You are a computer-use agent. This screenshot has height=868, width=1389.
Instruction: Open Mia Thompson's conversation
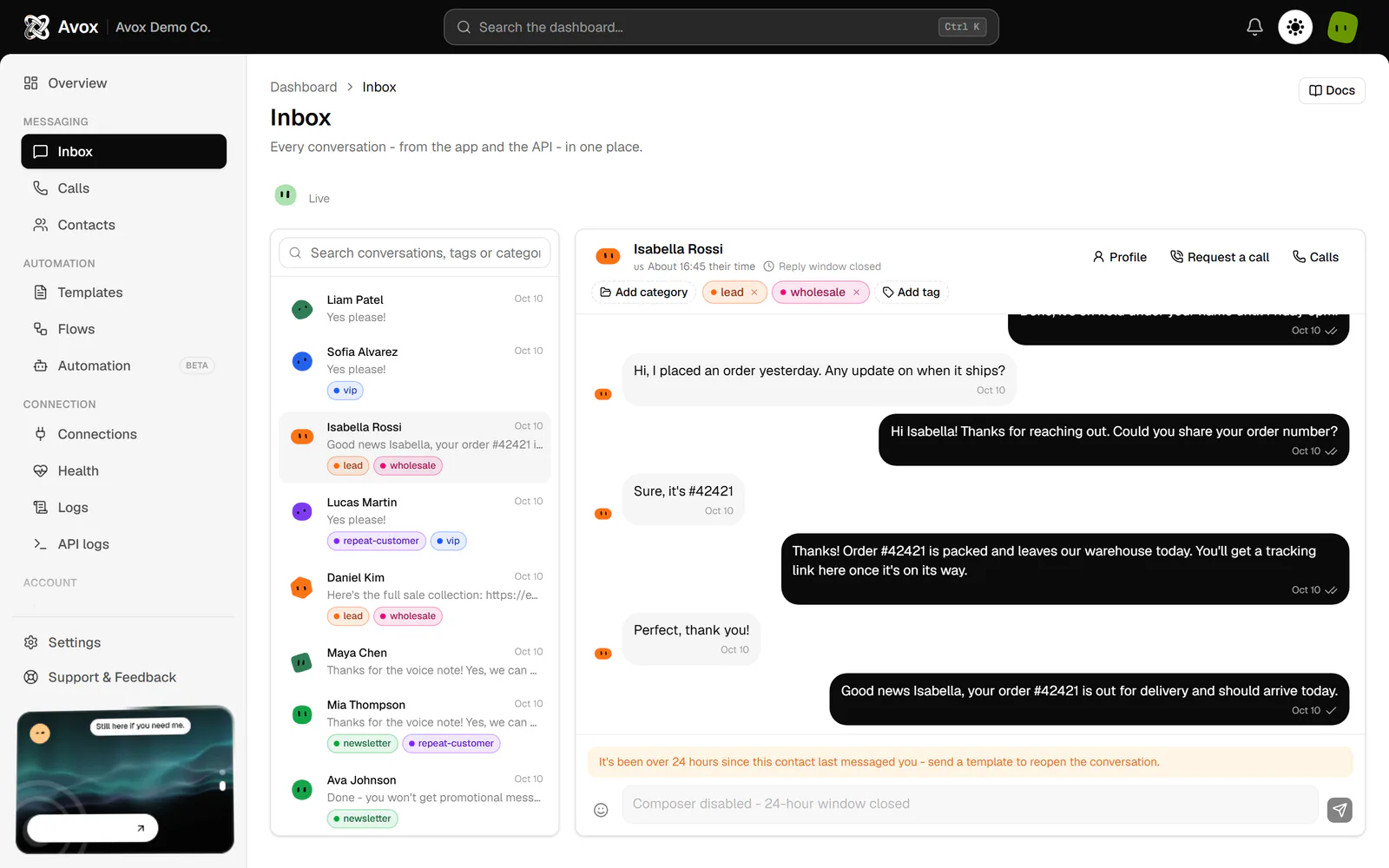pyautogui.click(x=415, y=725)
